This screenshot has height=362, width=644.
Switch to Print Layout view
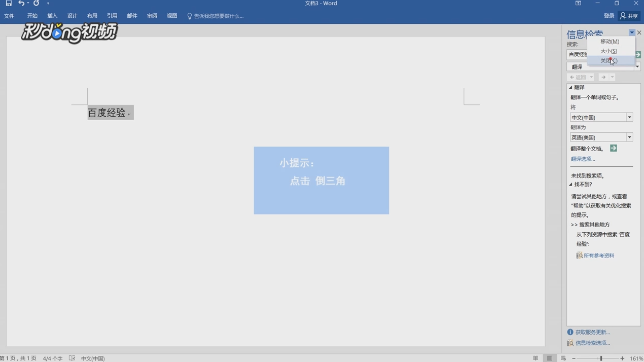click(549, 358)
